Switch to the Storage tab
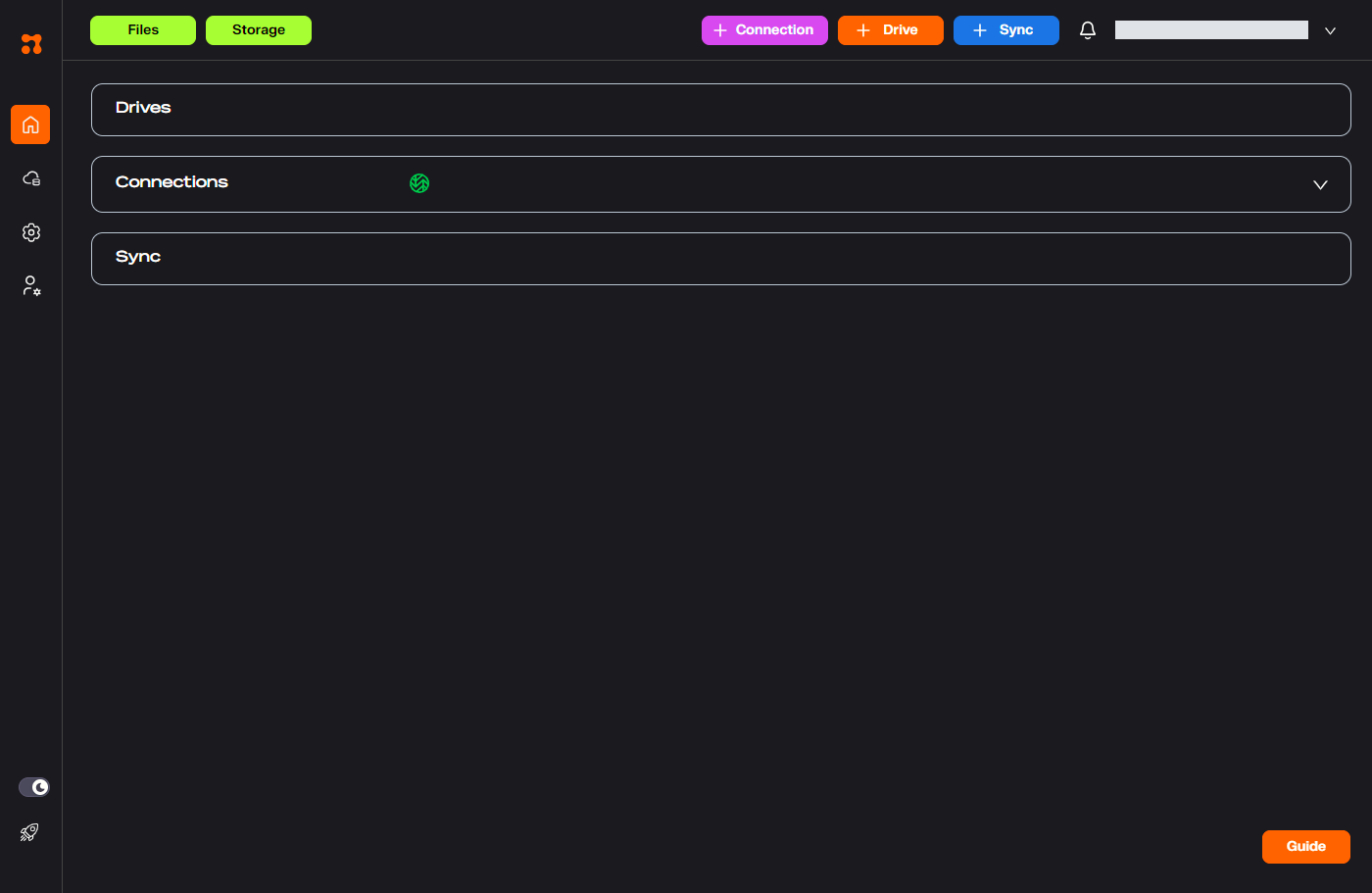 259,30
